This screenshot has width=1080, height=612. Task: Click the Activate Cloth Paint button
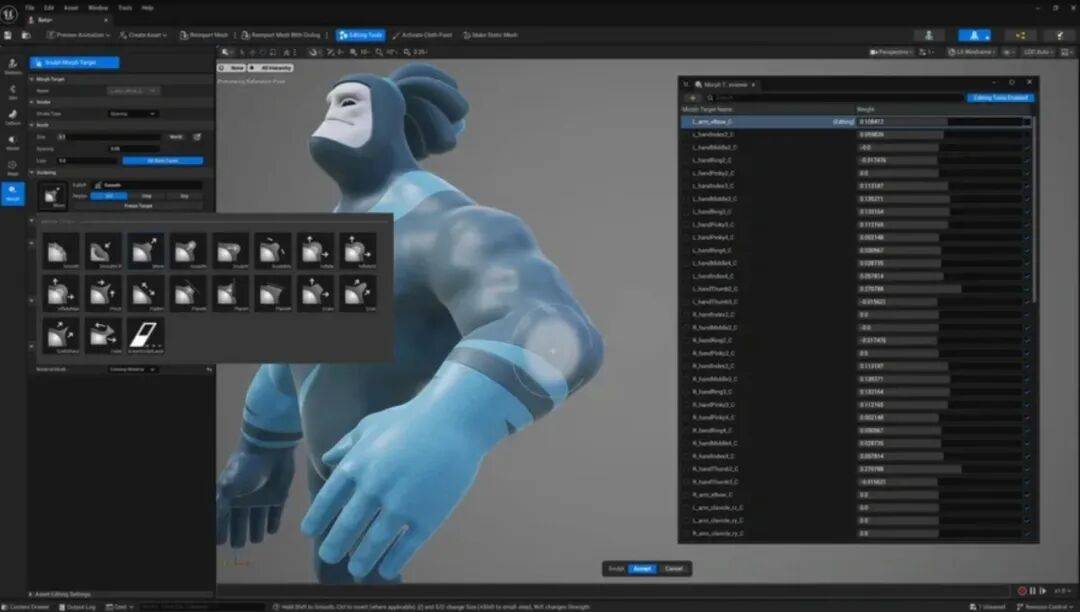click(422, 35)
